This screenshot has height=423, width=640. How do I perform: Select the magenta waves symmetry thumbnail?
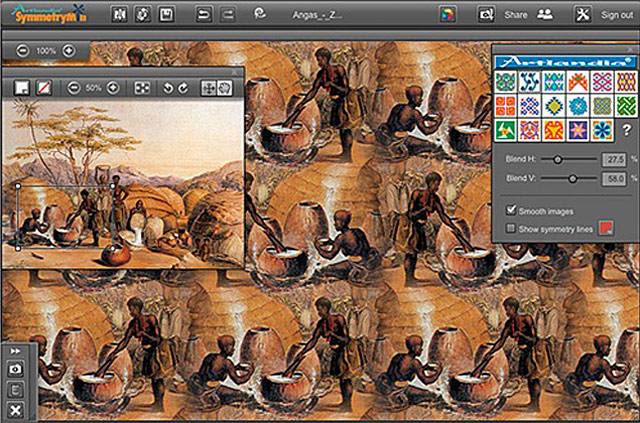point(602,82)
